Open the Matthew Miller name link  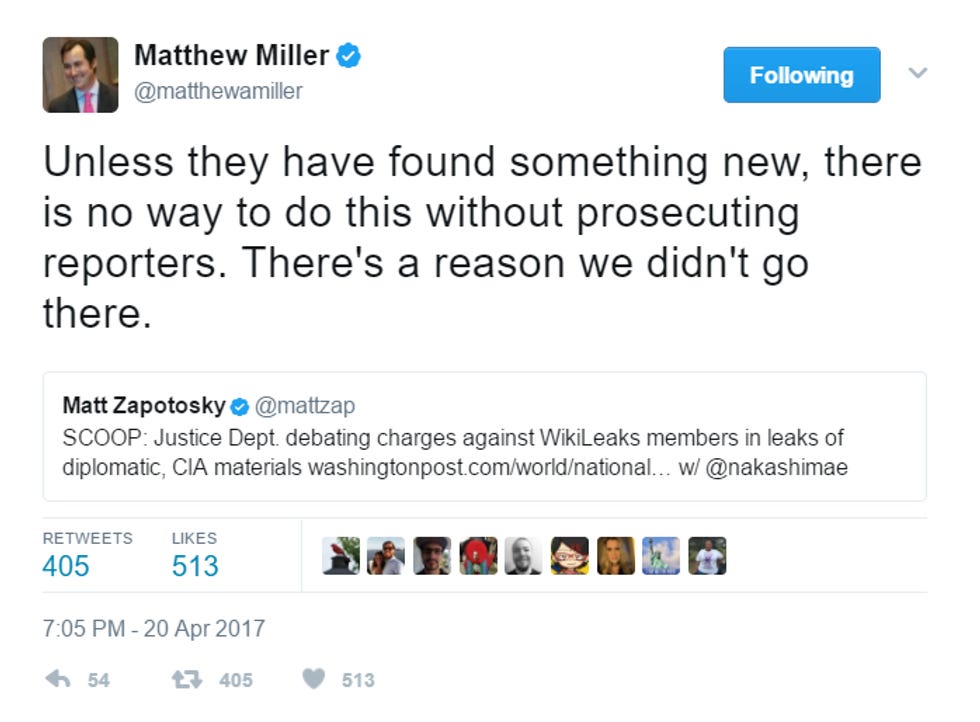coord(231,55)
